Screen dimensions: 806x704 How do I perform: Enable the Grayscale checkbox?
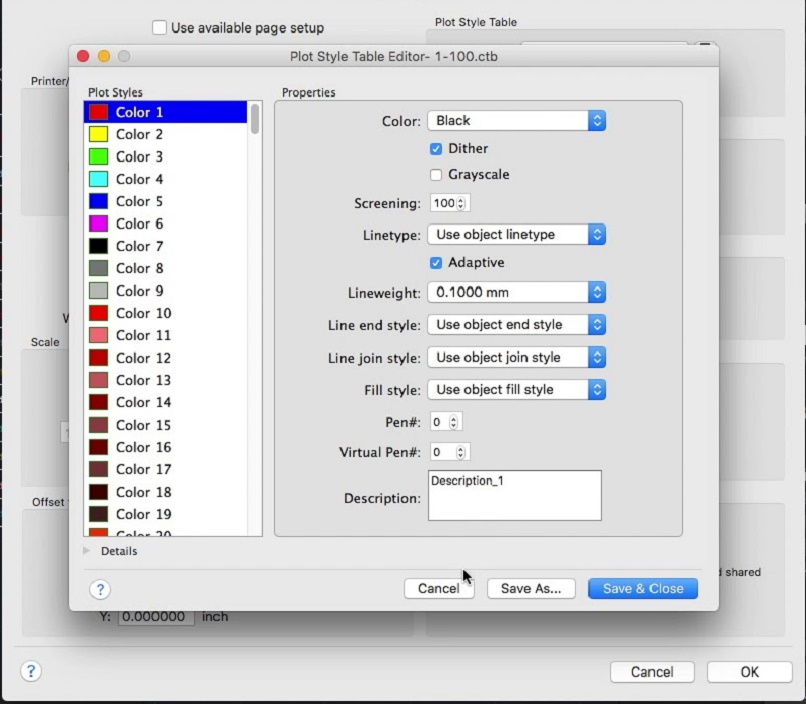tap(436, 174)
